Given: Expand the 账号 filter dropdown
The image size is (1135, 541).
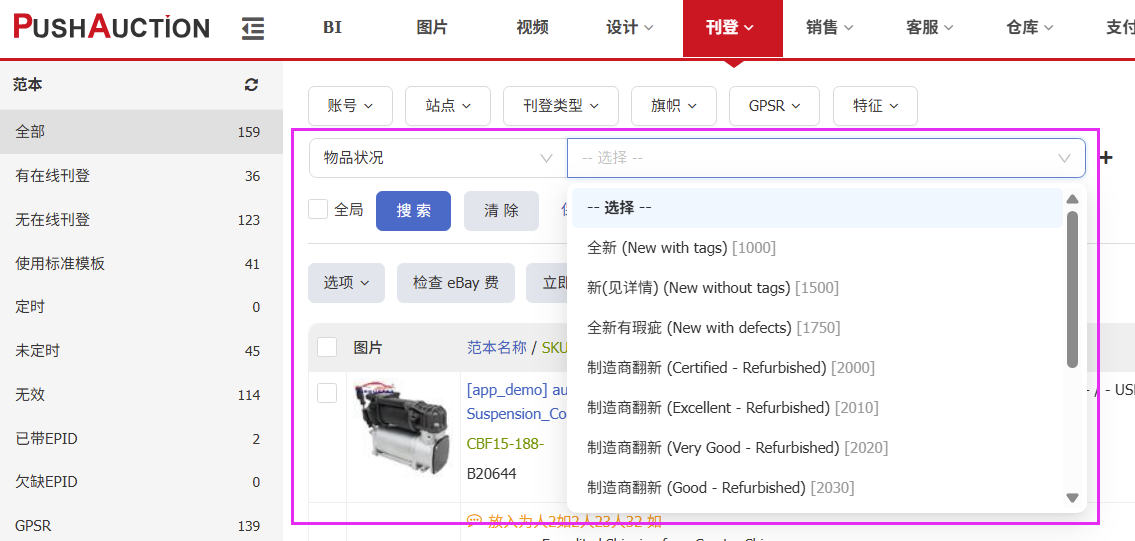Looking at the screenshot, I should pos(350,105).
